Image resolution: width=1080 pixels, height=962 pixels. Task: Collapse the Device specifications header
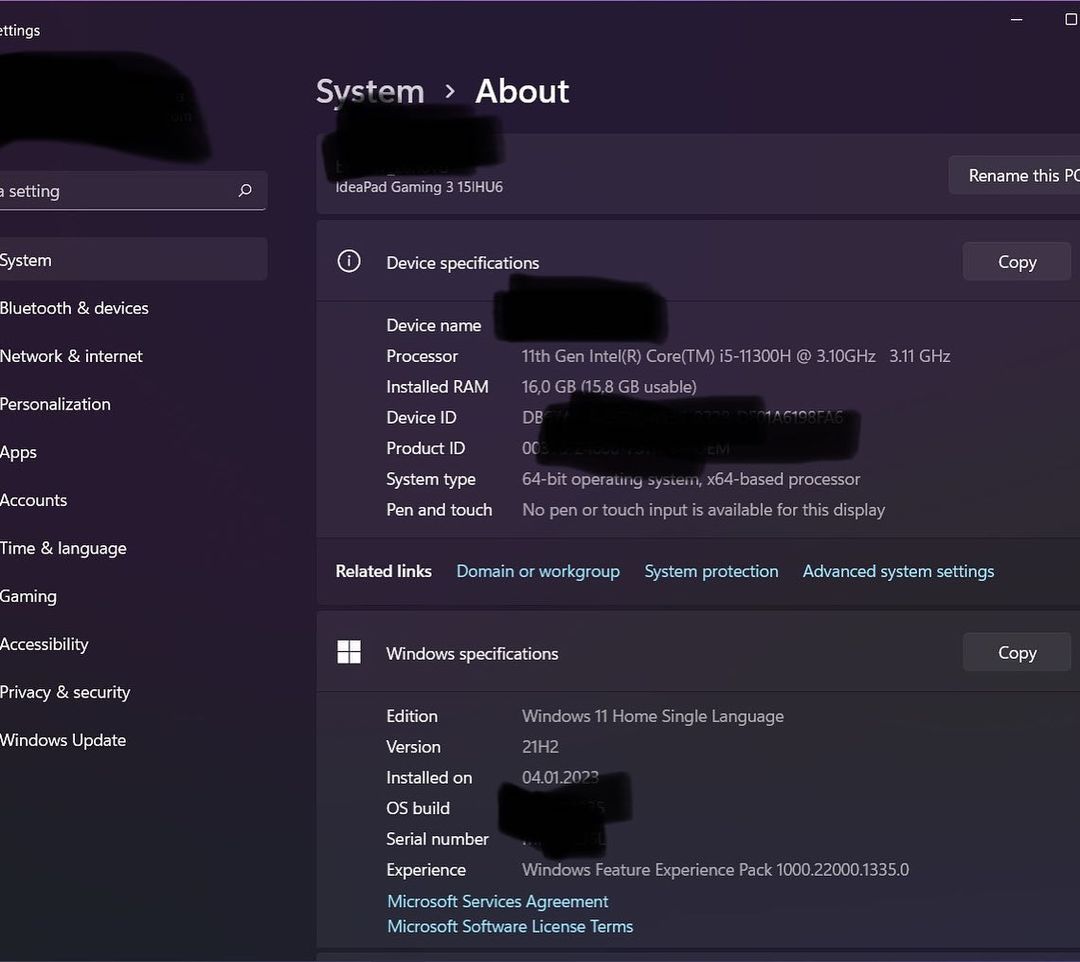tap(698, 262)
